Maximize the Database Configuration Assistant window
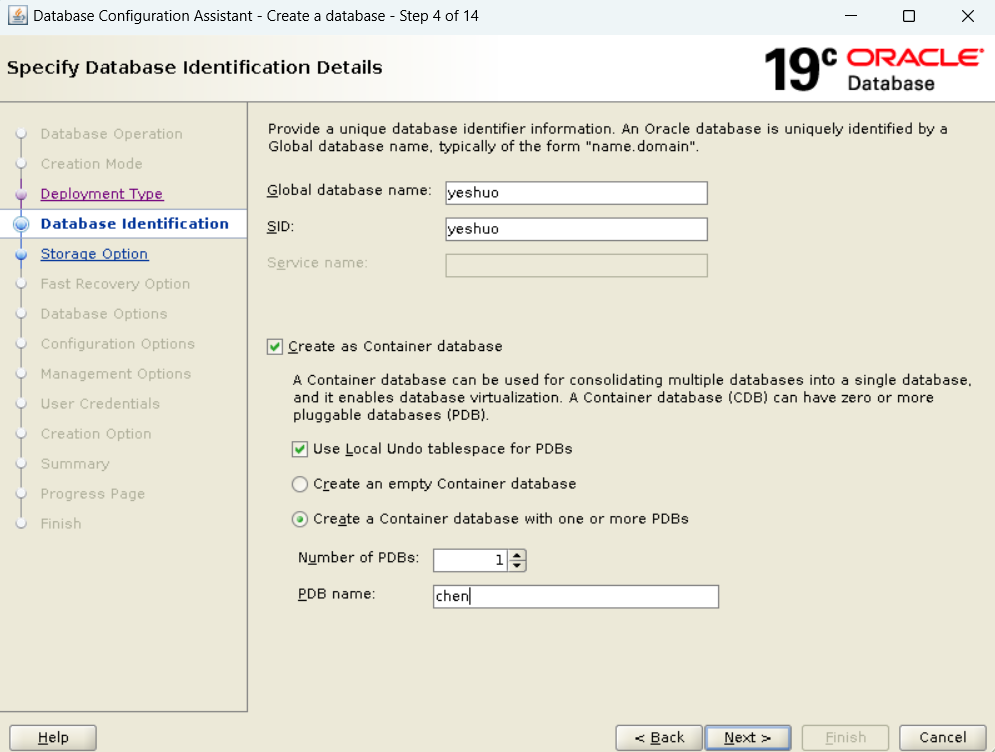995x752 pixels. pos(909,16)
